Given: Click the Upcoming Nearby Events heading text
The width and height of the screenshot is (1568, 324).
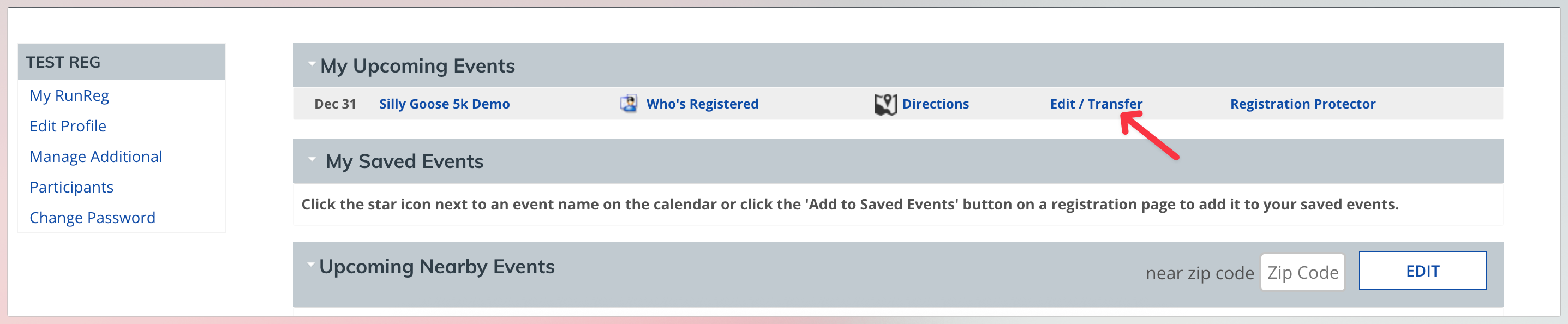Looking at the screenshot, I should click(436, 267).
